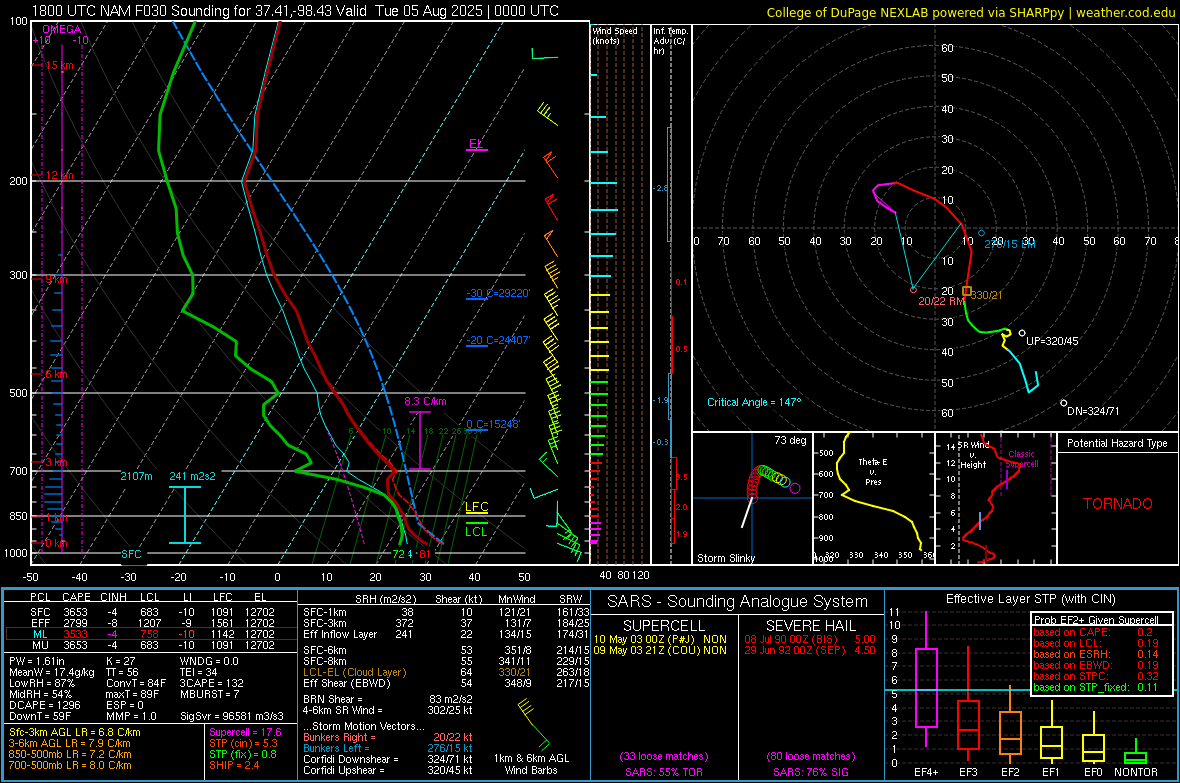Screen dimensions: 1180x783
Task: Click the SARS - Sounding Analogue System header
Action: tap(738, 602)
